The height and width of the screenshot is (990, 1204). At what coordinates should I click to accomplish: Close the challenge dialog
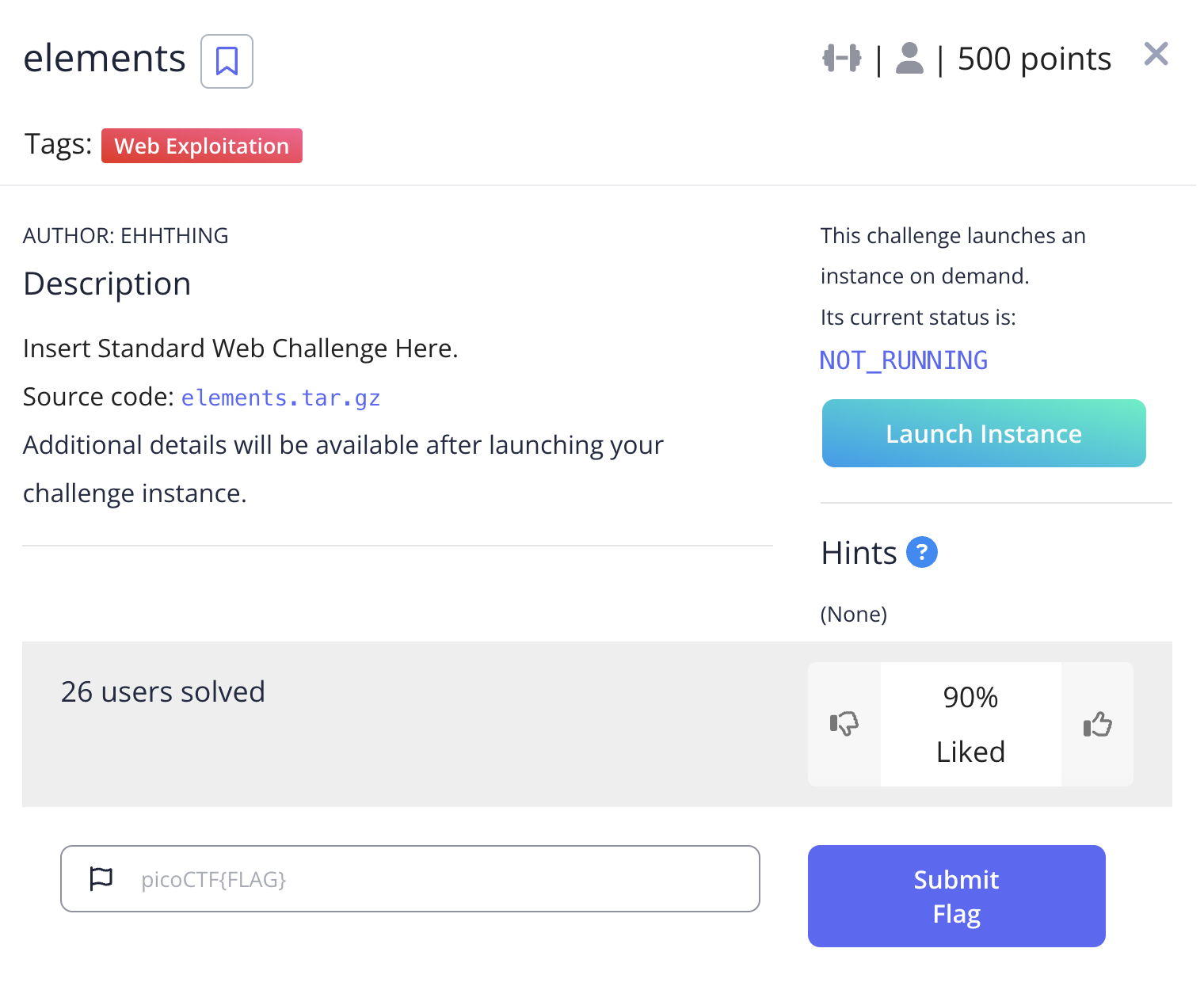[1156, 54]
